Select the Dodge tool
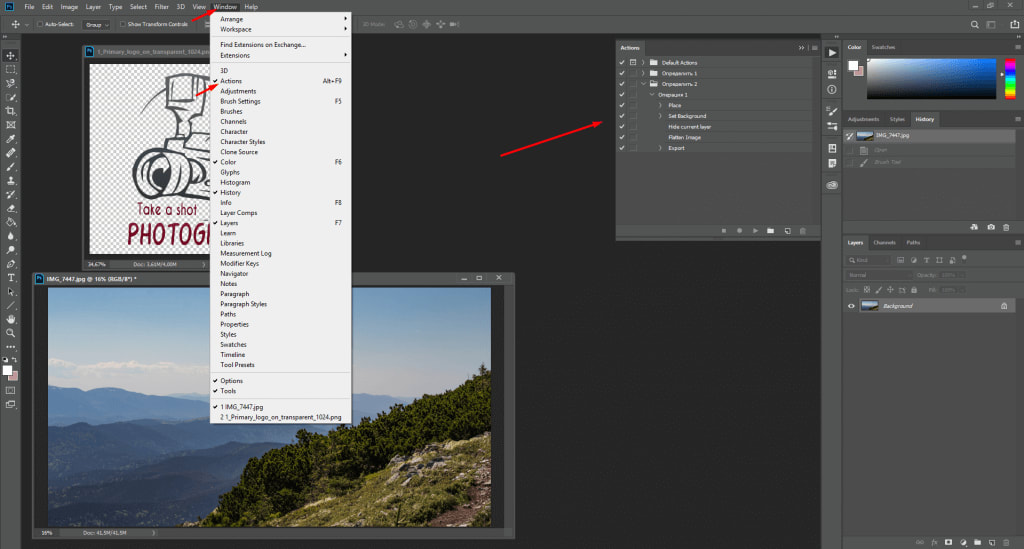The width and height of the screenshot is (1024, 549). (10, 250)
